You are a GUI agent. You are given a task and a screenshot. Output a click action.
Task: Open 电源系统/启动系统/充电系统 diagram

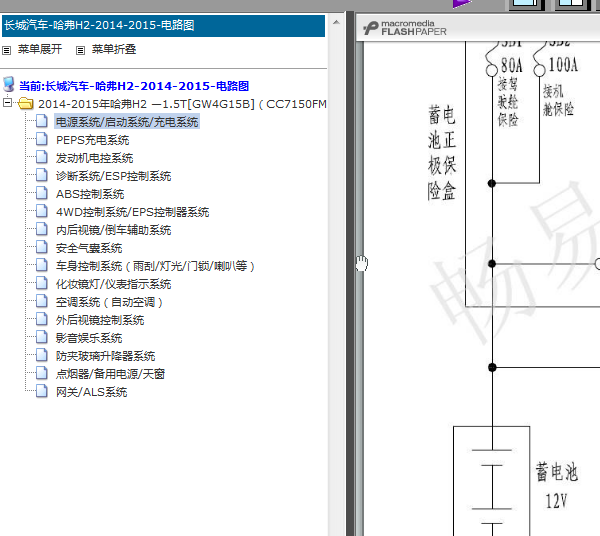click(x=127, y=122)
